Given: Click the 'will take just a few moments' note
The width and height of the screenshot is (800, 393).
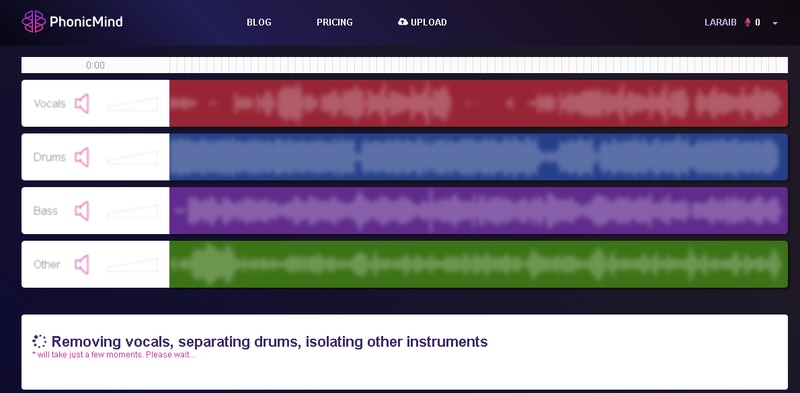Looking at the screenshot, I should [113, 355].
